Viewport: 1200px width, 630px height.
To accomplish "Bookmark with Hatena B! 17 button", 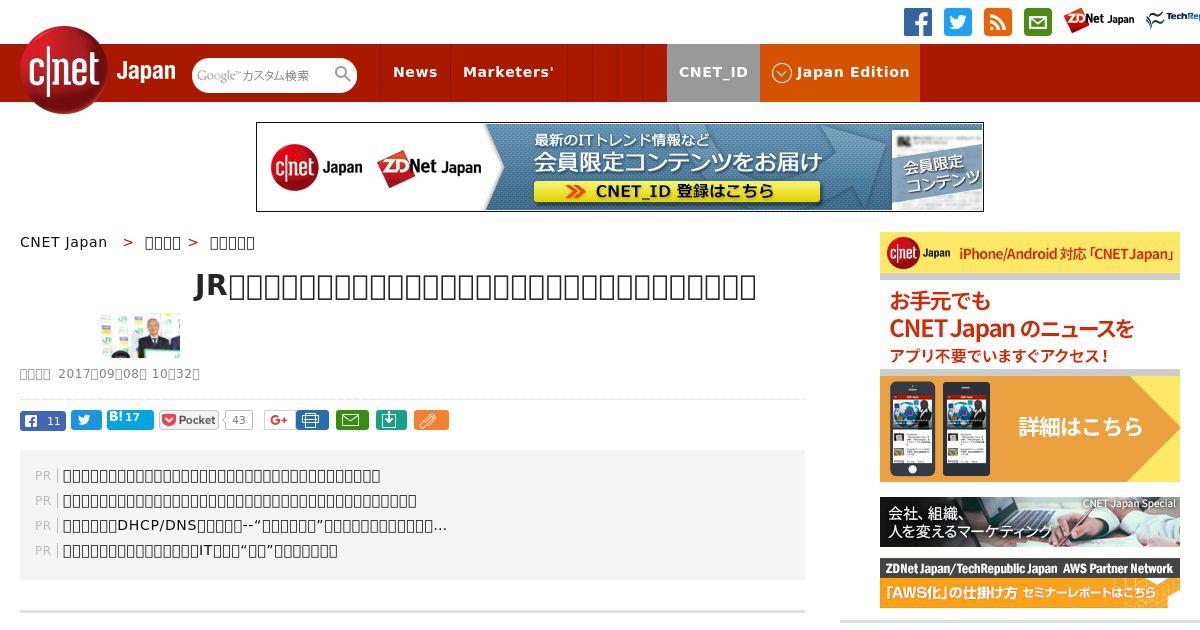I will 130,419.
